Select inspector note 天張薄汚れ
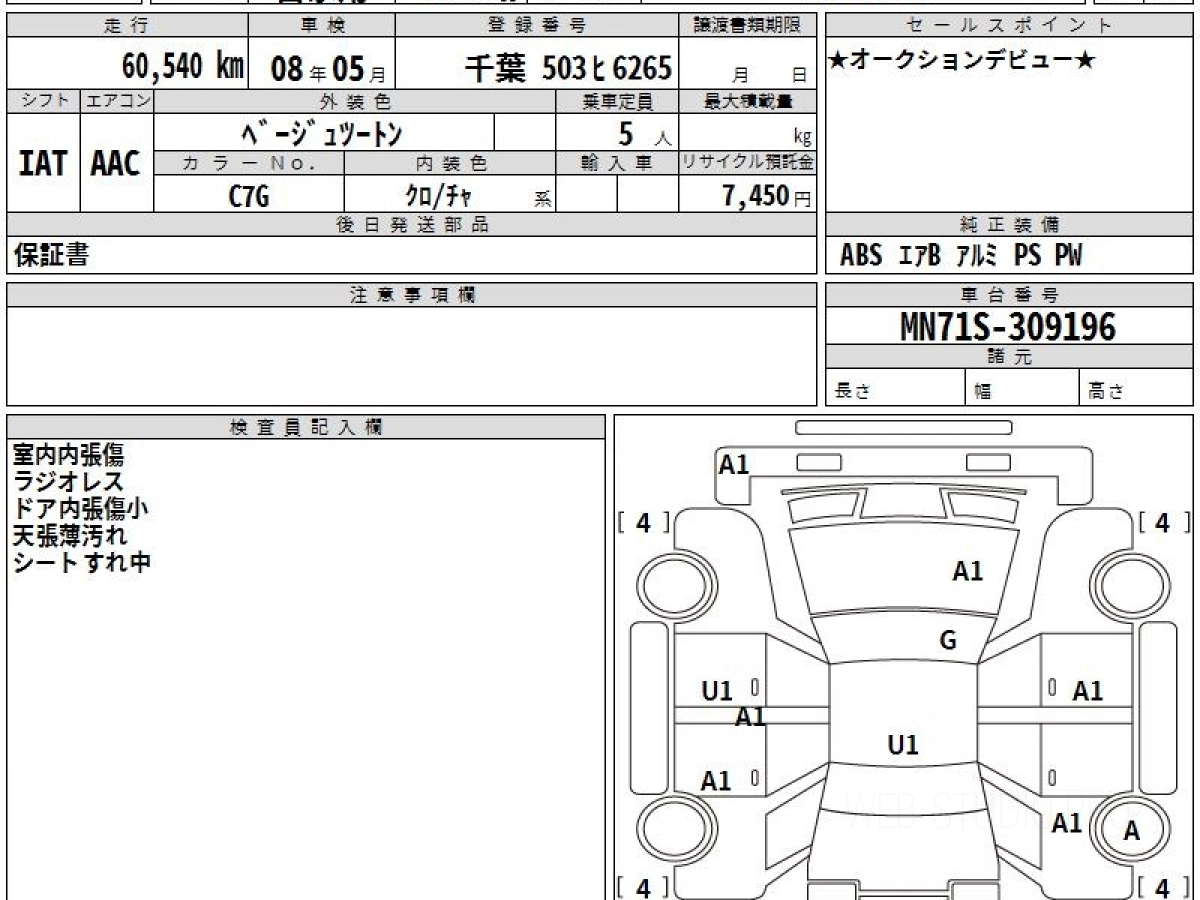The height and width of the screenshot is (900, 1200). [69, 535]
